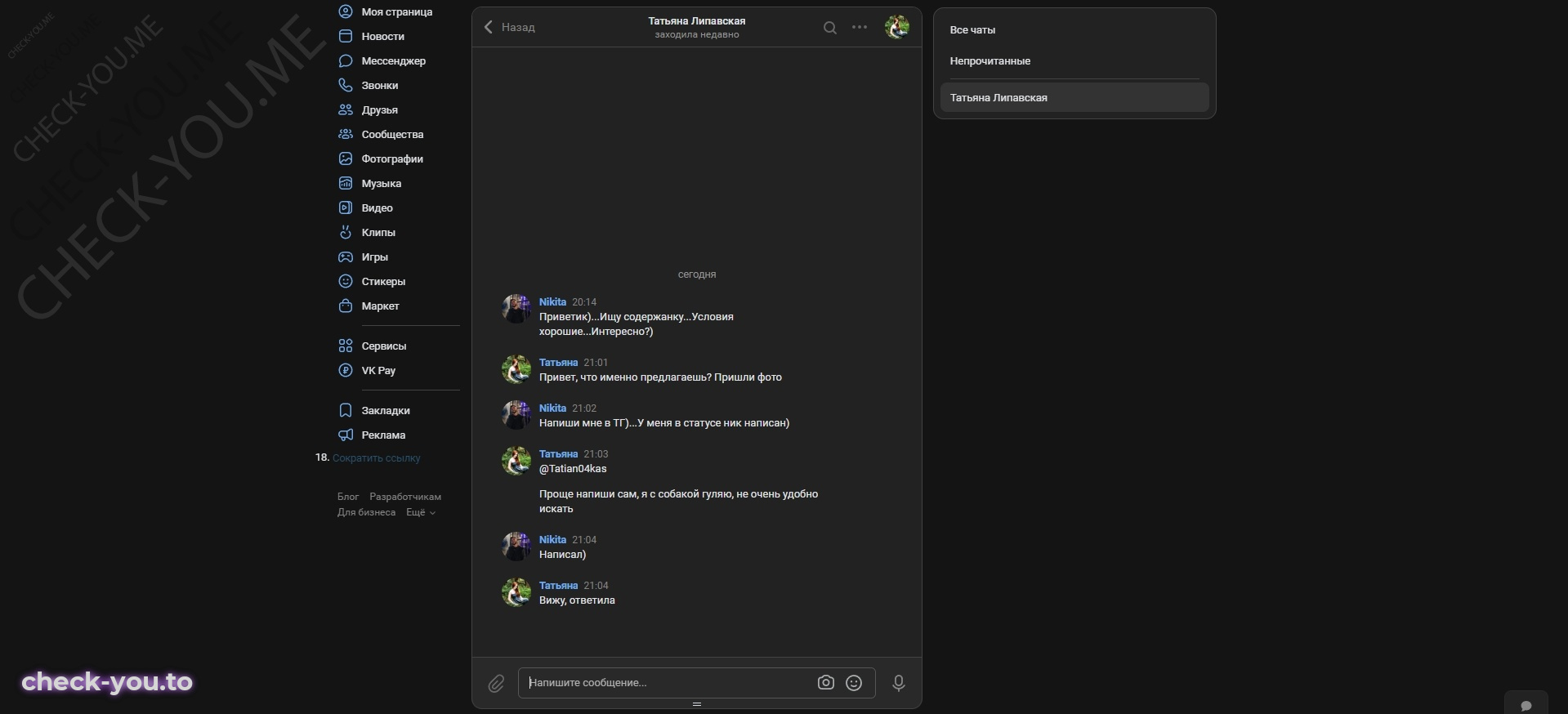Go back with Назад button
The width and height of the screenshot is (1568, 714).
(509, 27)
